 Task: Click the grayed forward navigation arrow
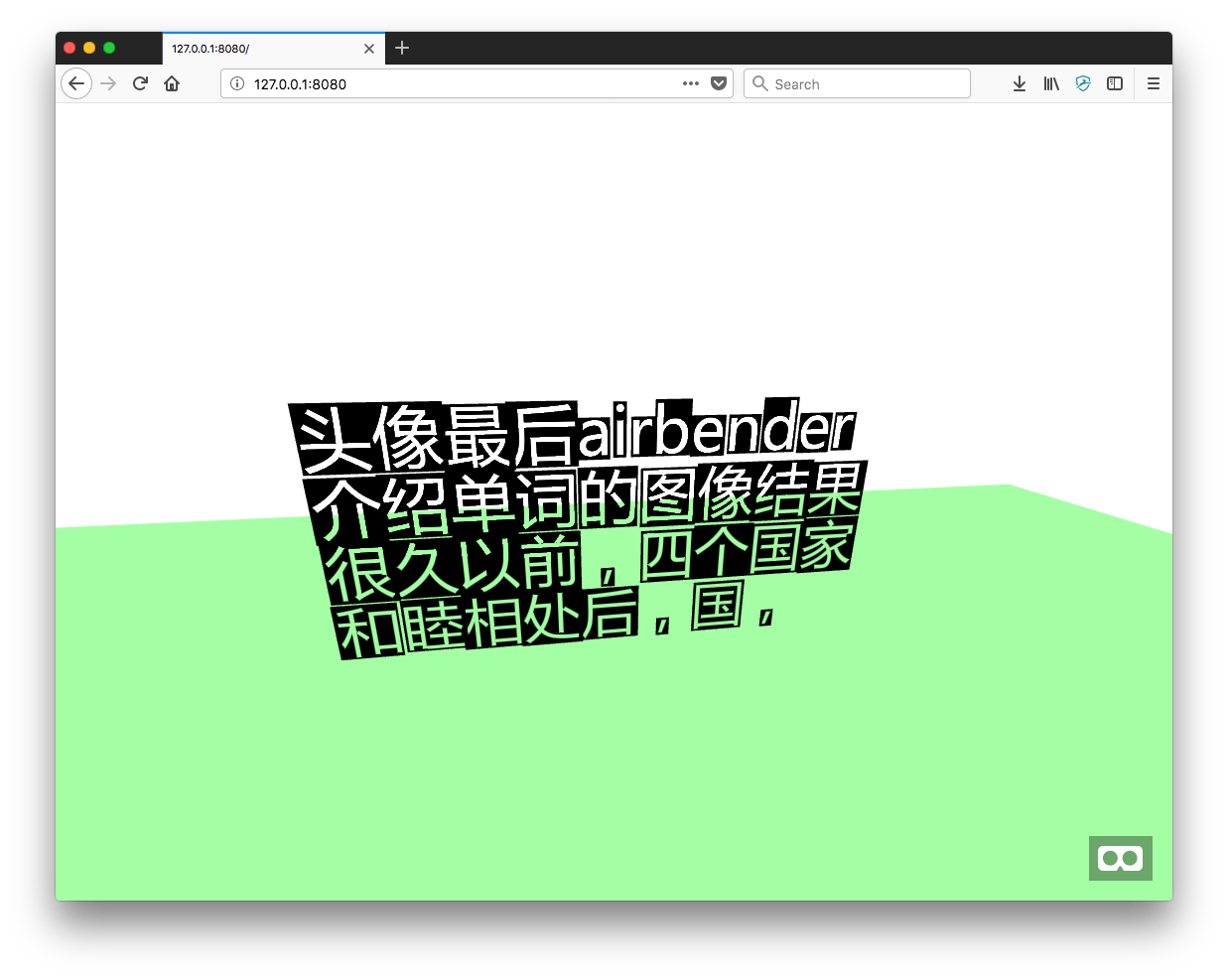click(x=108, y=83)
